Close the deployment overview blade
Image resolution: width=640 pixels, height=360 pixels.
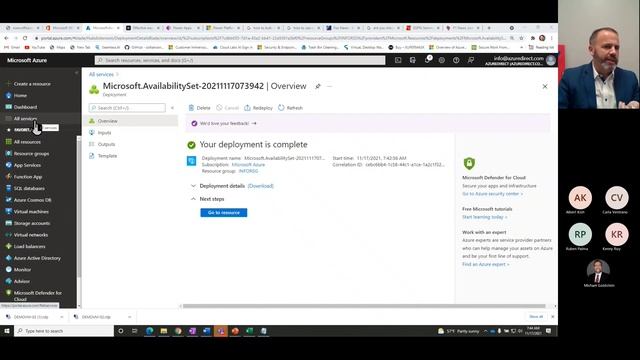pyautogui.click(x=545, y=86)
